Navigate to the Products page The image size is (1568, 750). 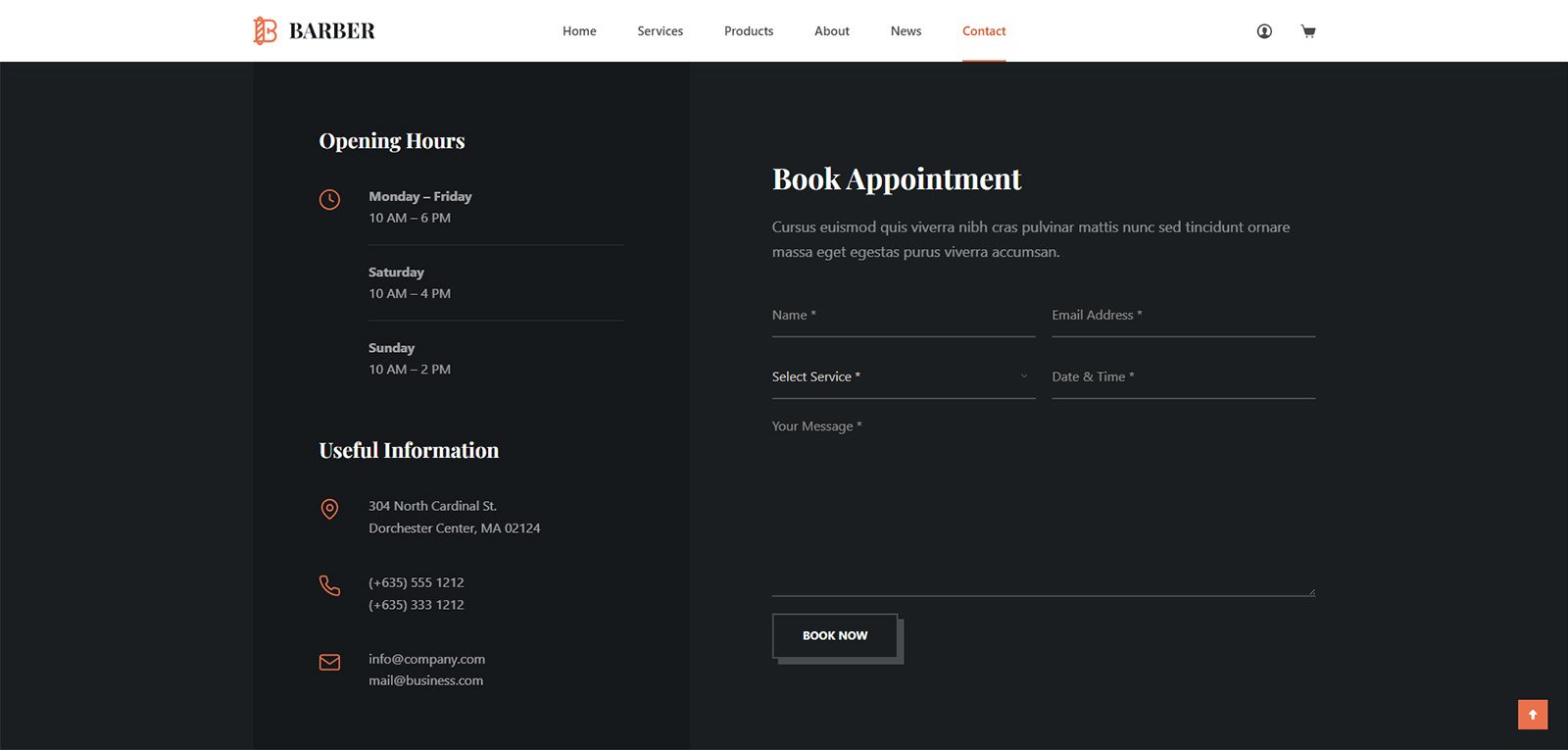(749, 31)
